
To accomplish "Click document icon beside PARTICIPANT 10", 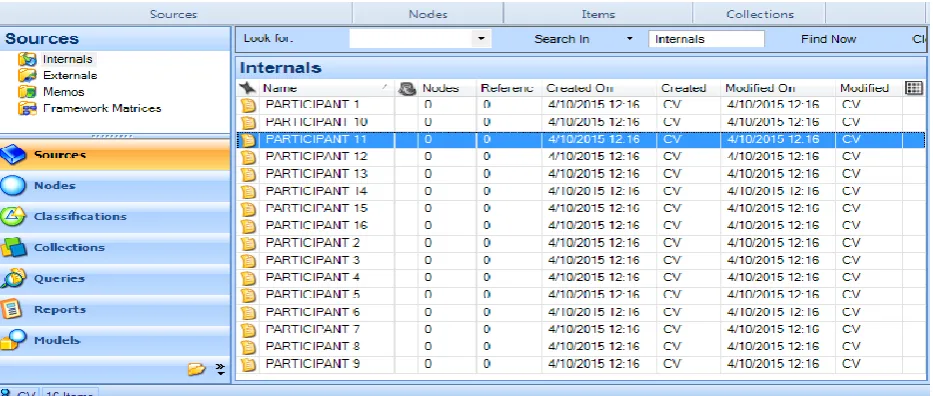I will coord(248,122).
